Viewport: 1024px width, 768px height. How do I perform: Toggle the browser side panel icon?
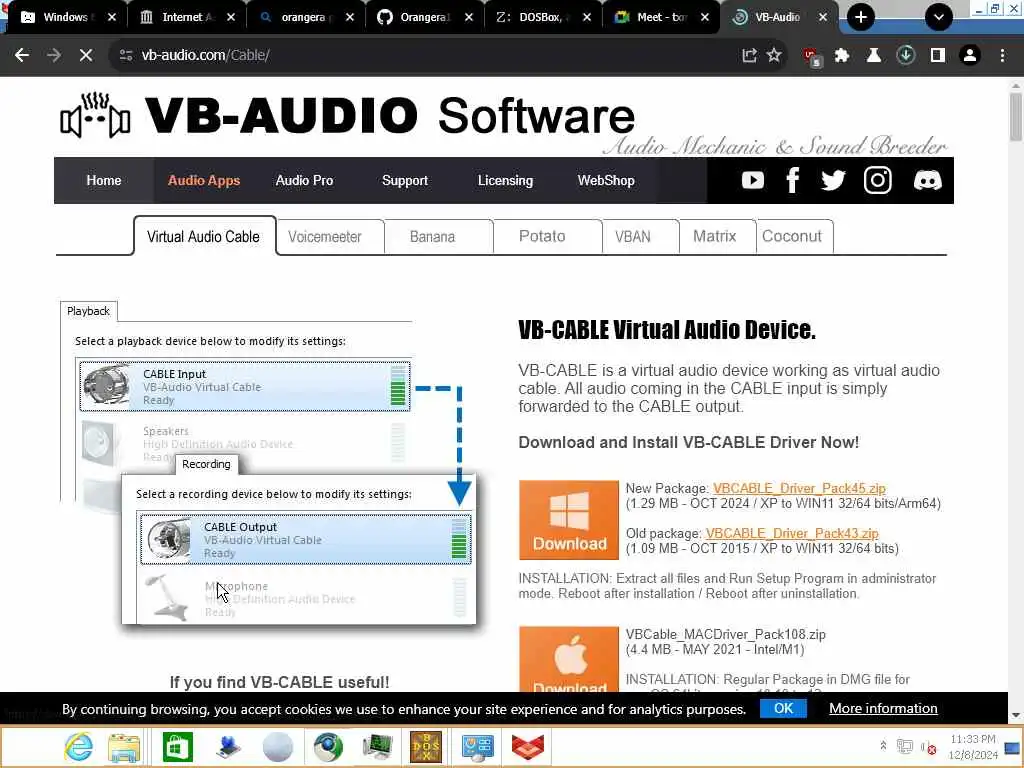coord(938,55)
